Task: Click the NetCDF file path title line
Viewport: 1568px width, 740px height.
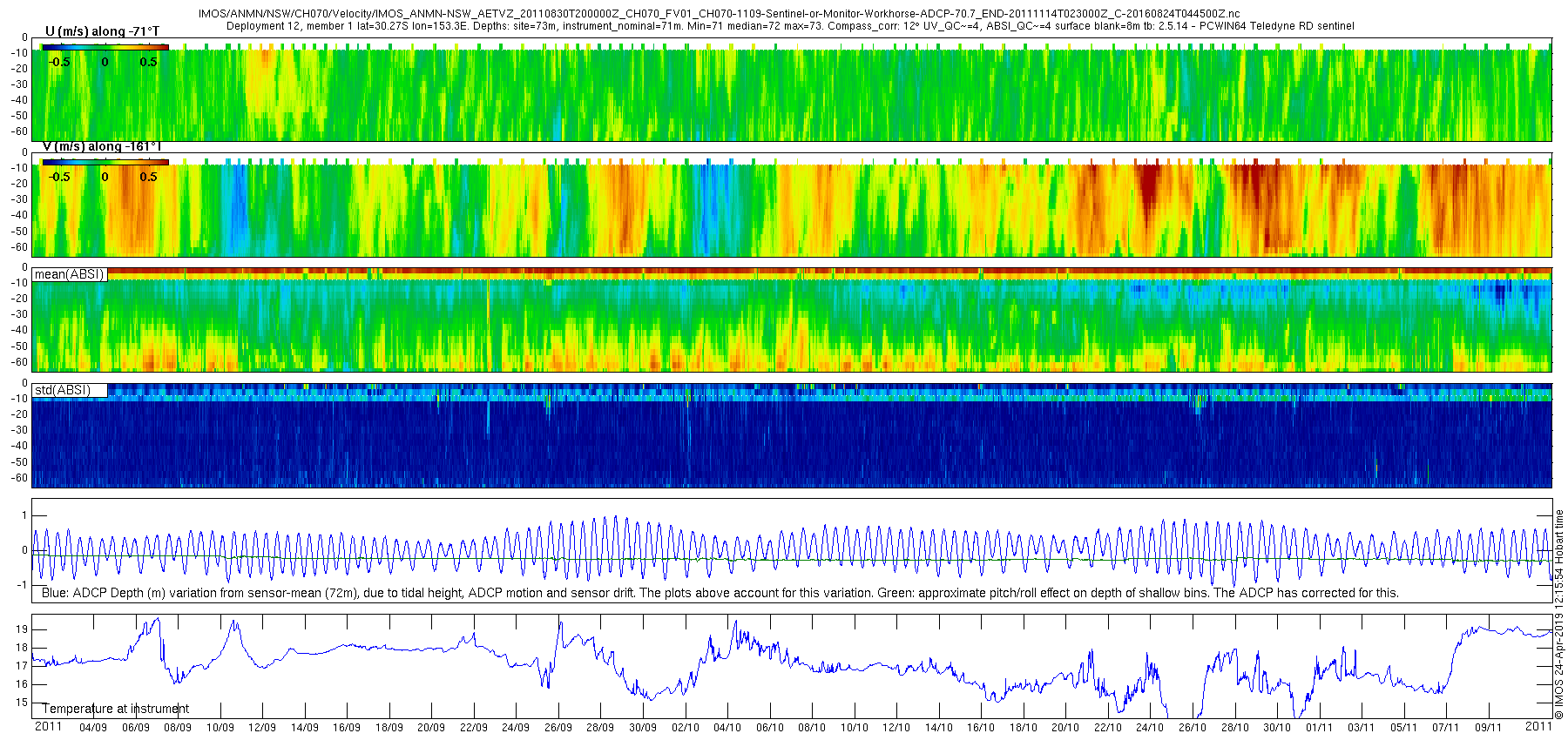Action: tap(720, 15)
